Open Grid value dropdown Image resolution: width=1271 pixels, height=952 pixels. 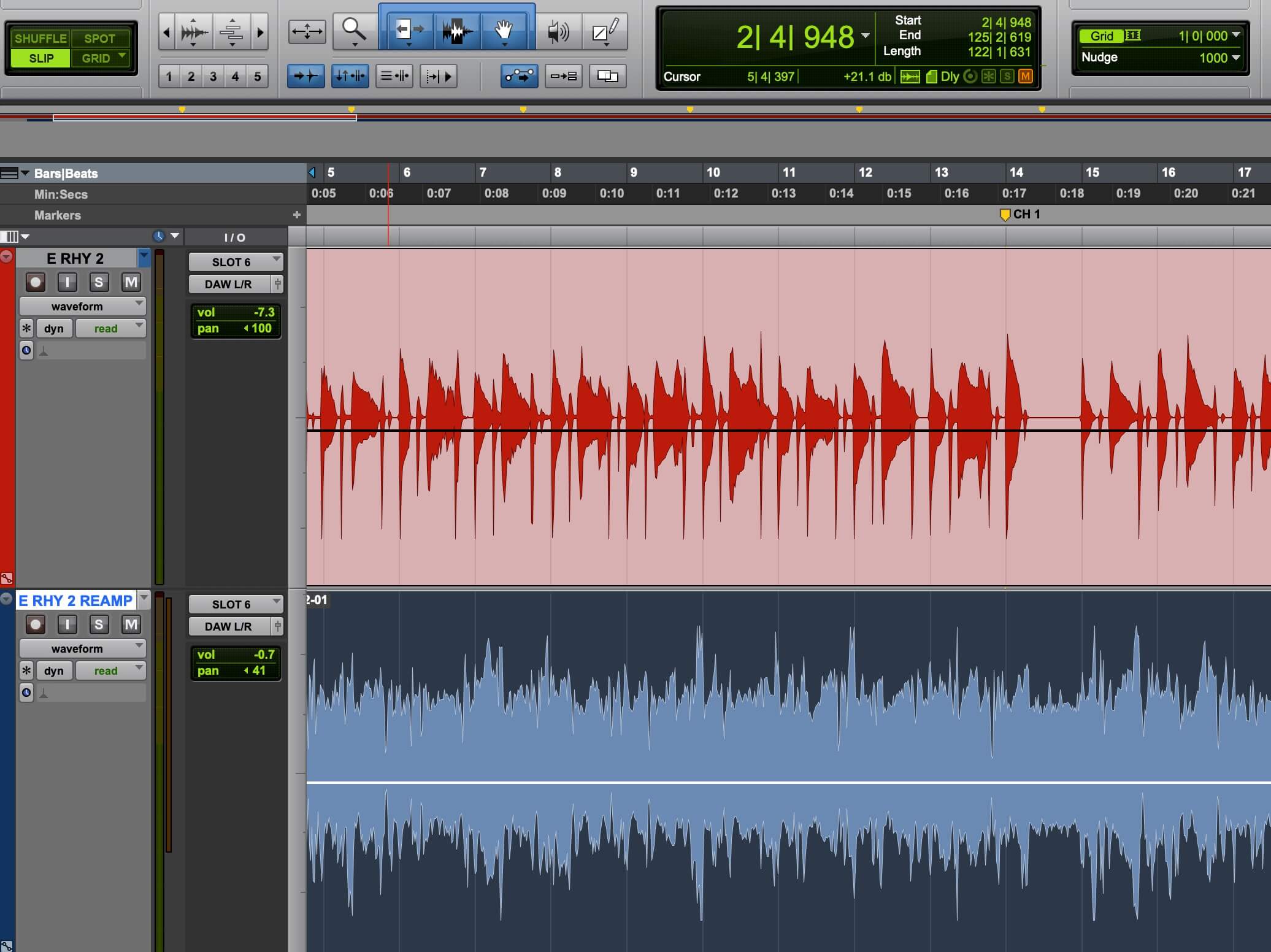[1236, 35]
